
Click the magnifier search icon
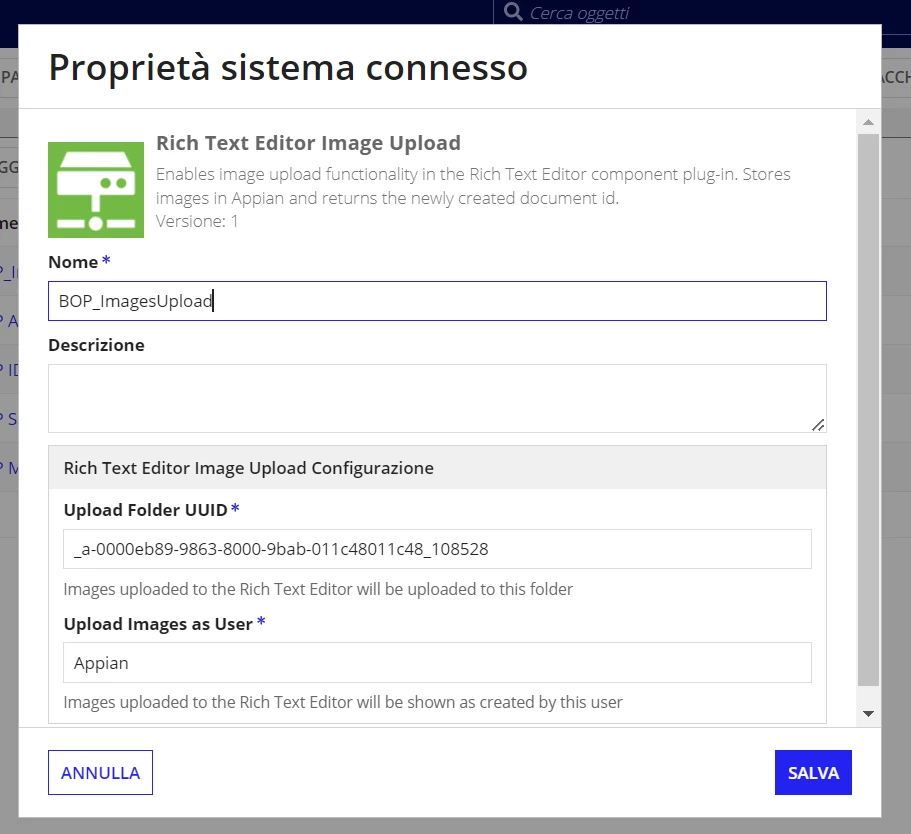(513, 11)
